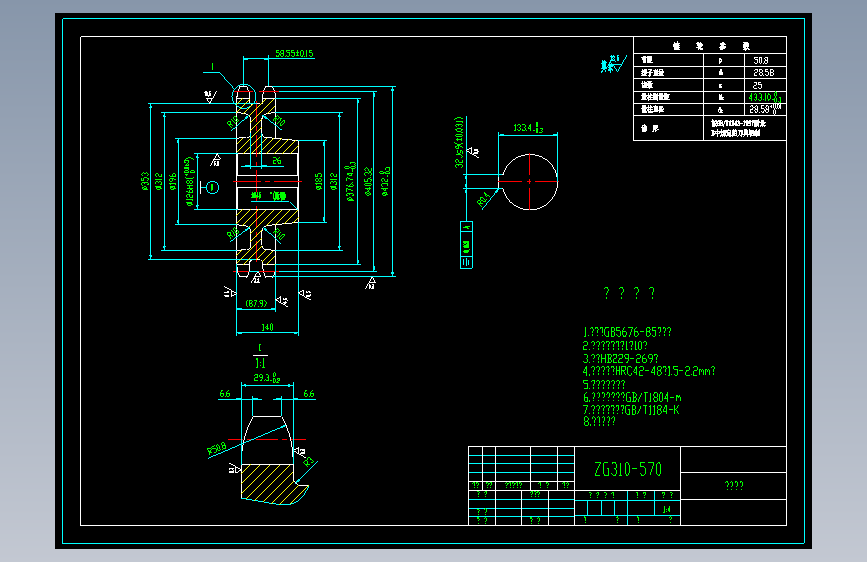Click the 50.8 value in parameter table
867x562 pixels.
click(x=761, y=60)
